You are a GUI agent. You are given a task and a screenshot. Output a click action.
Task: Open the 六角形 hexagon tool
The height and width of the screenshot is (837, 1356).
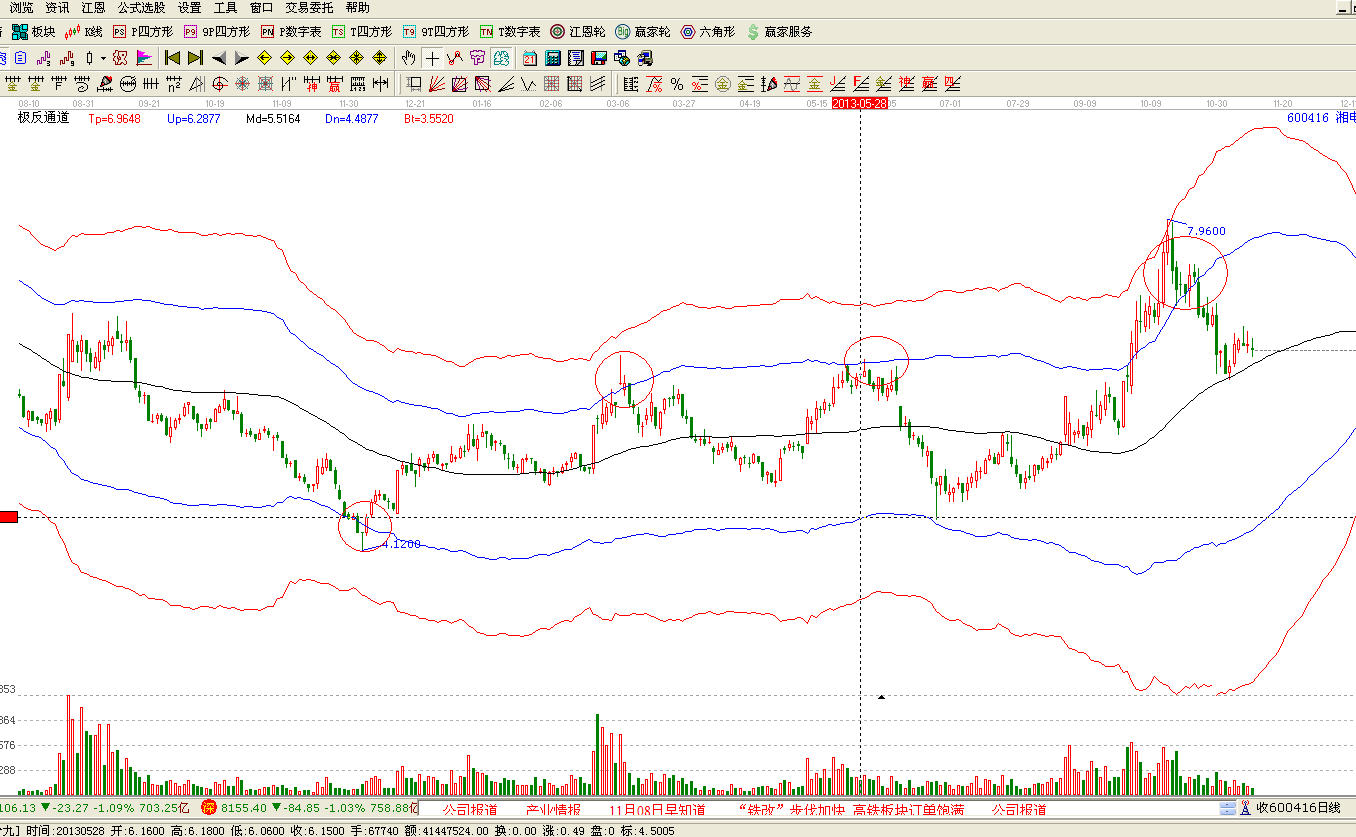point(708,32)
